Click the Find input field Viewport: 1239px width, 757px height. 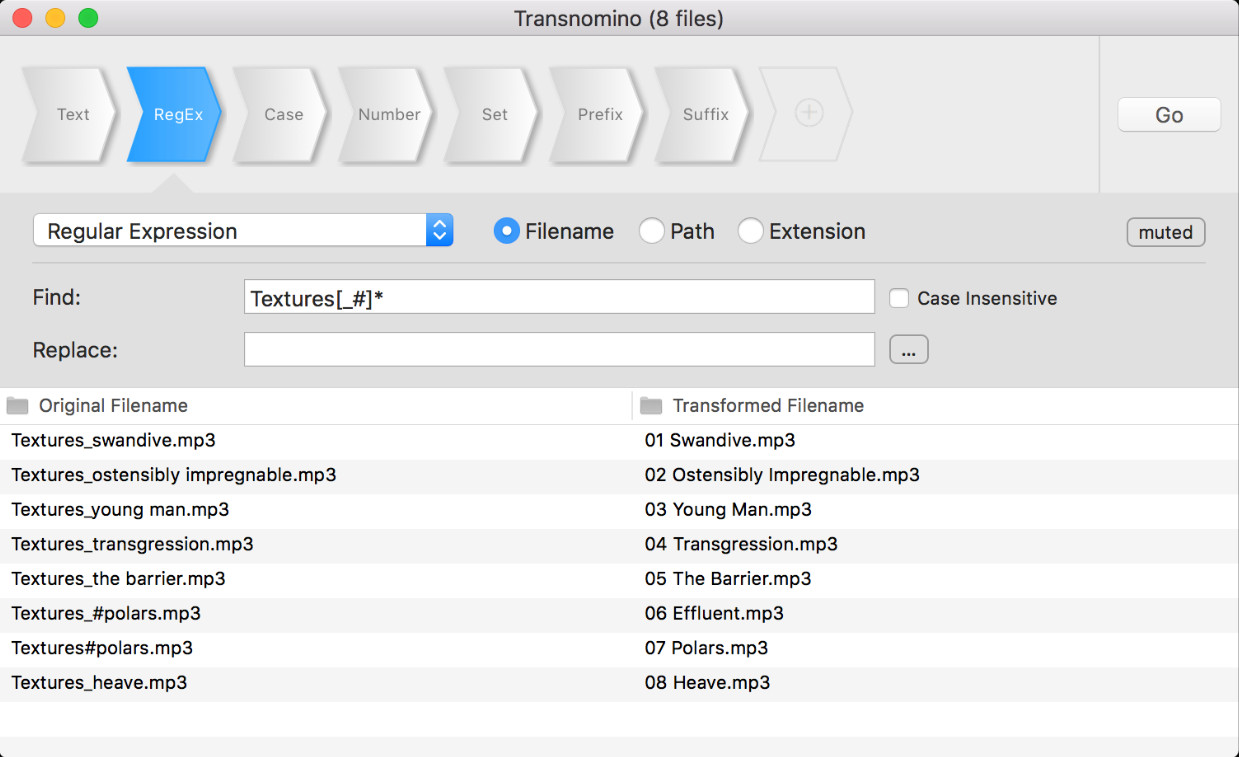(559, 297)
